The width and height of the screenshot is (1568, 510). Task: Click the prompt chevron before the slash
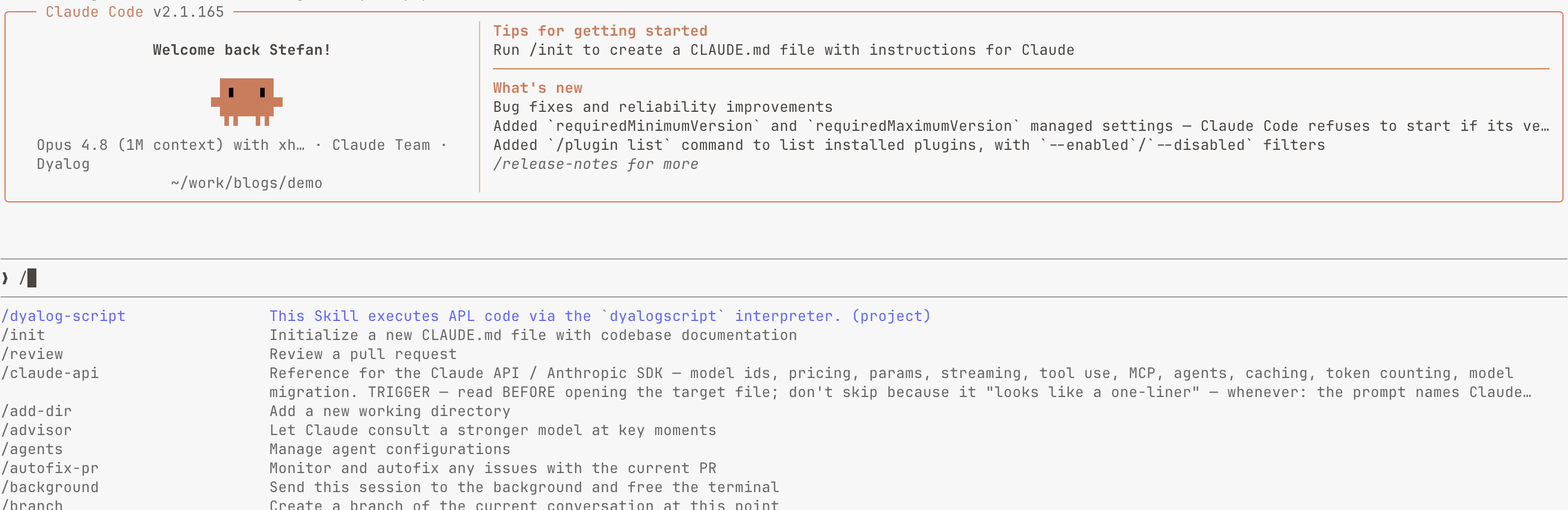[x=6, y=278]
